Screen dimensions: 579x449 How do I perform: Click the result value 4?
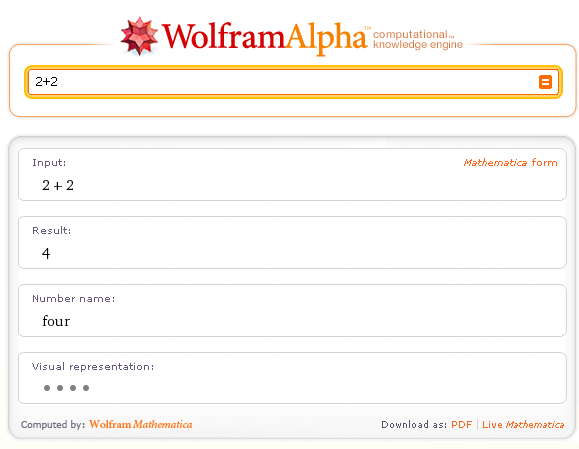[x=46, y=253]
